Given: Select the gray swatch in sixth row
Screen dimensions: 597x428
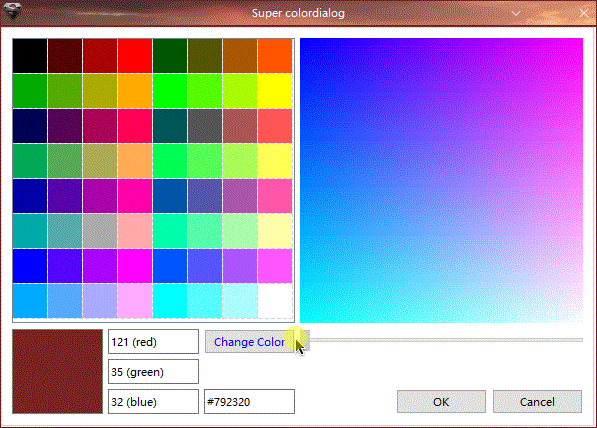Looking at the screenshot, I should click(100, 231).
